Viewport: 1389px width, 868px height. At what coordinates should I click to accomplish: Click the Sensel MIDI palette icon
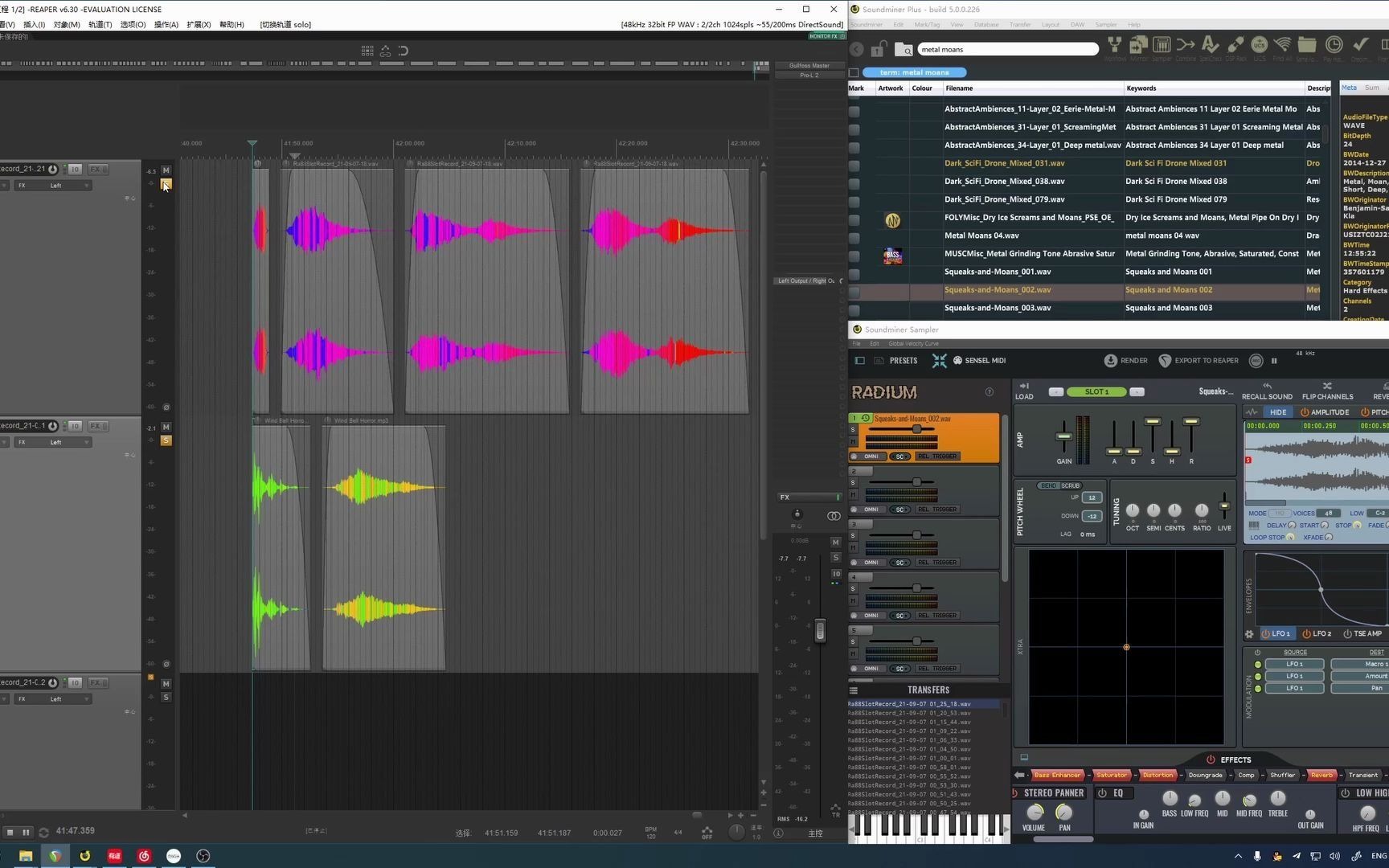957,361
